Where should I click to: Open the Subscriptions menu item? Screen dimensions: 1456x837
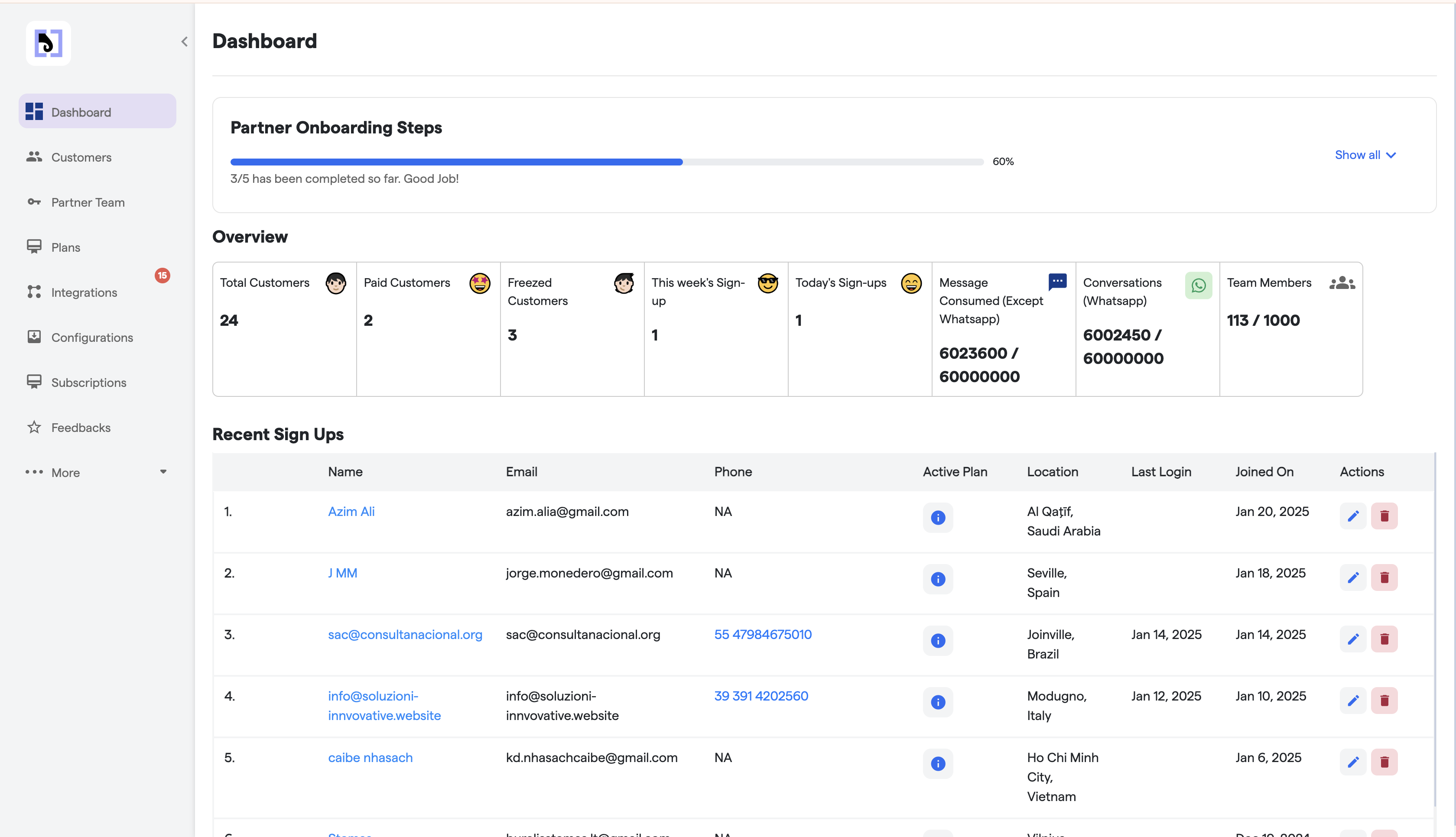(x=88, y=382)
